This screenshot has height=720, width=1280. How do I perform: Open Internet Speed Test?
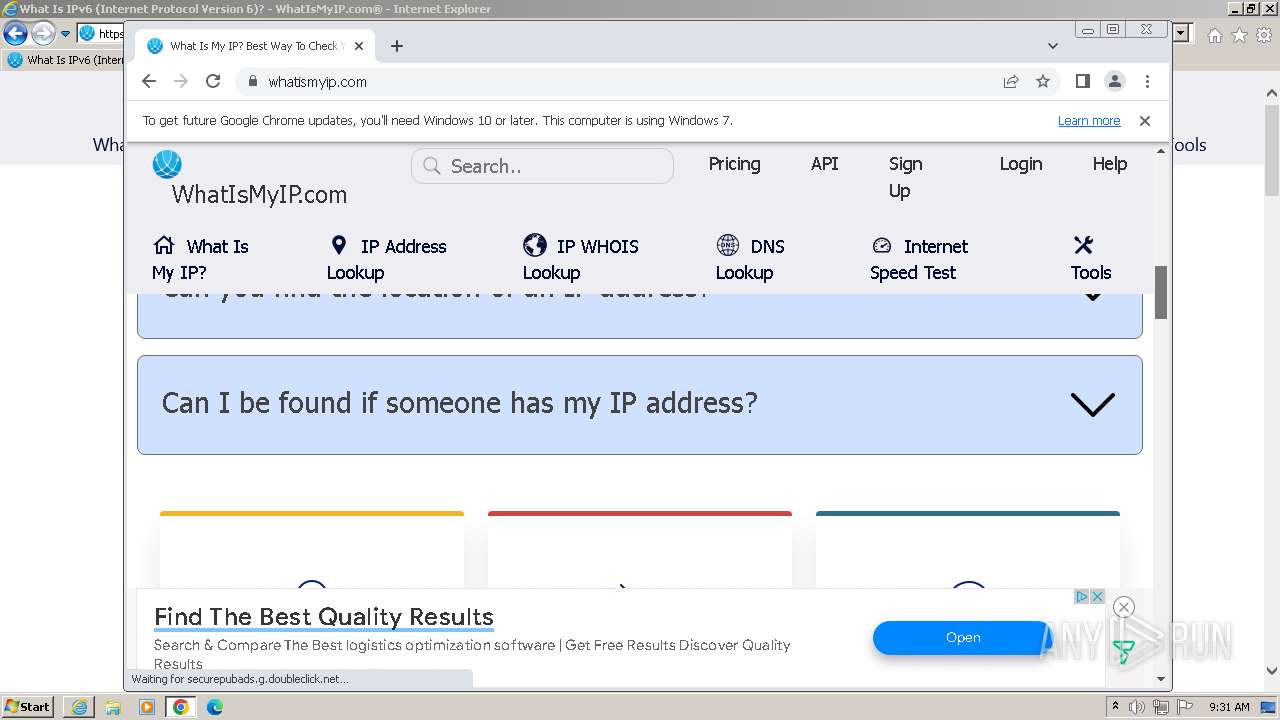click(x=919, y=259)
